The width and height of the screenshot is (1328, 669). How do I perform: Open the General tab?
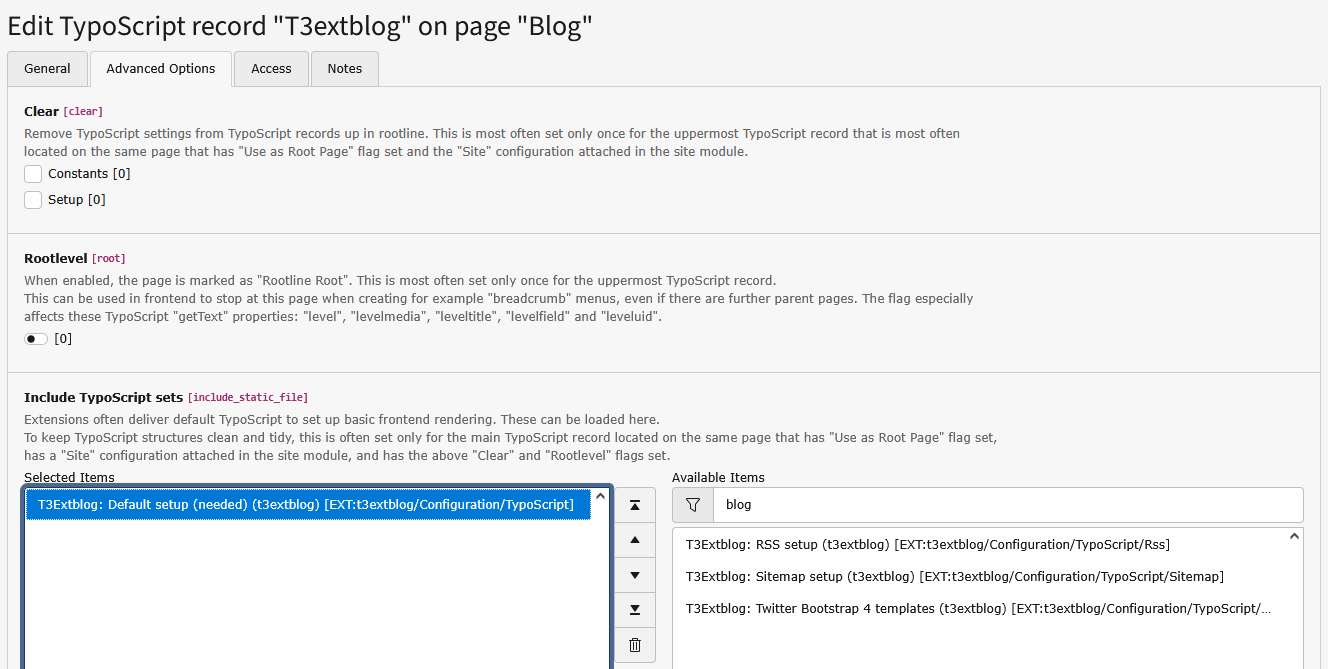tap(47, 69)
